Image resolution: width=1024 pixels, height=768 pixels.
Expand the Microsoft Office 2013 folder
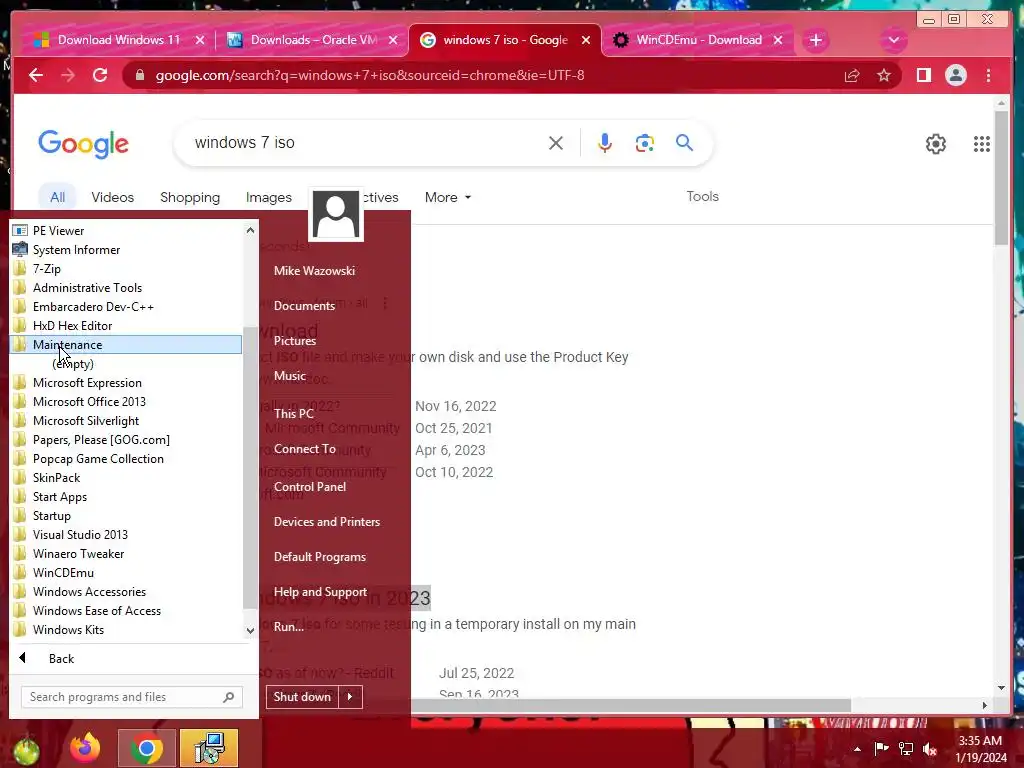tap(126, 402)
